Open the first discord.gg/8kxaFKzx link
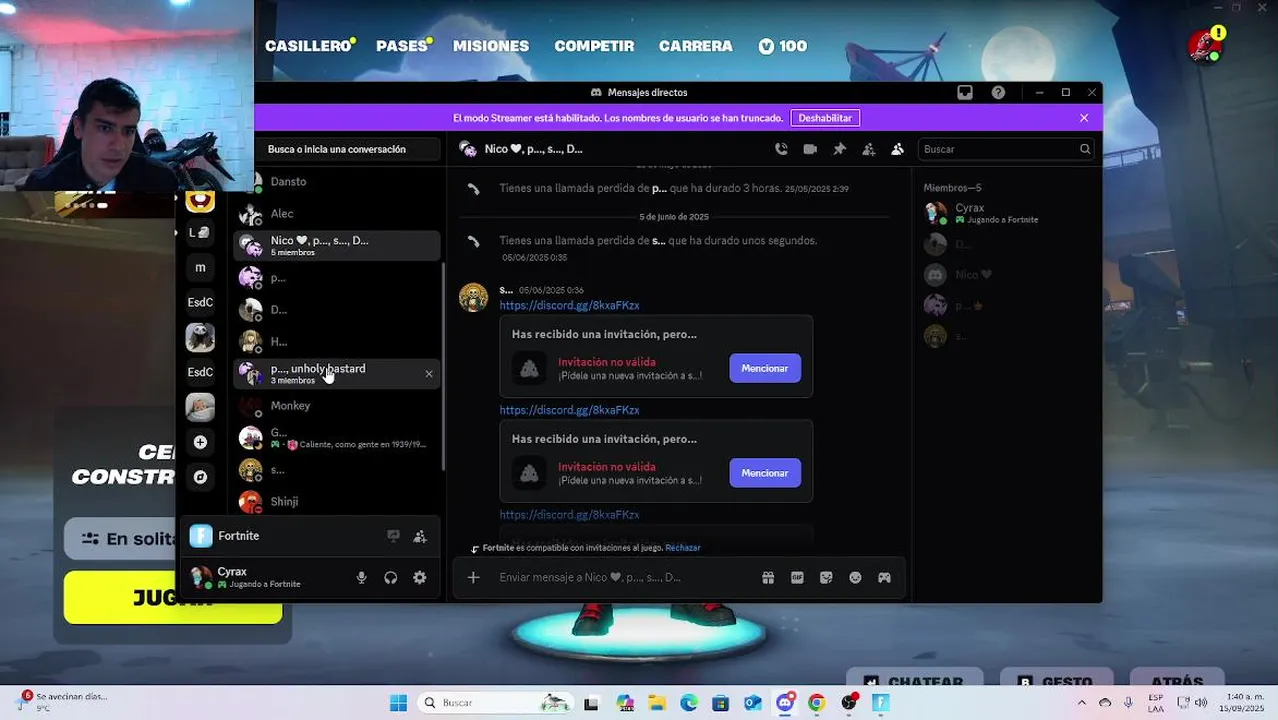 point(569,305)
